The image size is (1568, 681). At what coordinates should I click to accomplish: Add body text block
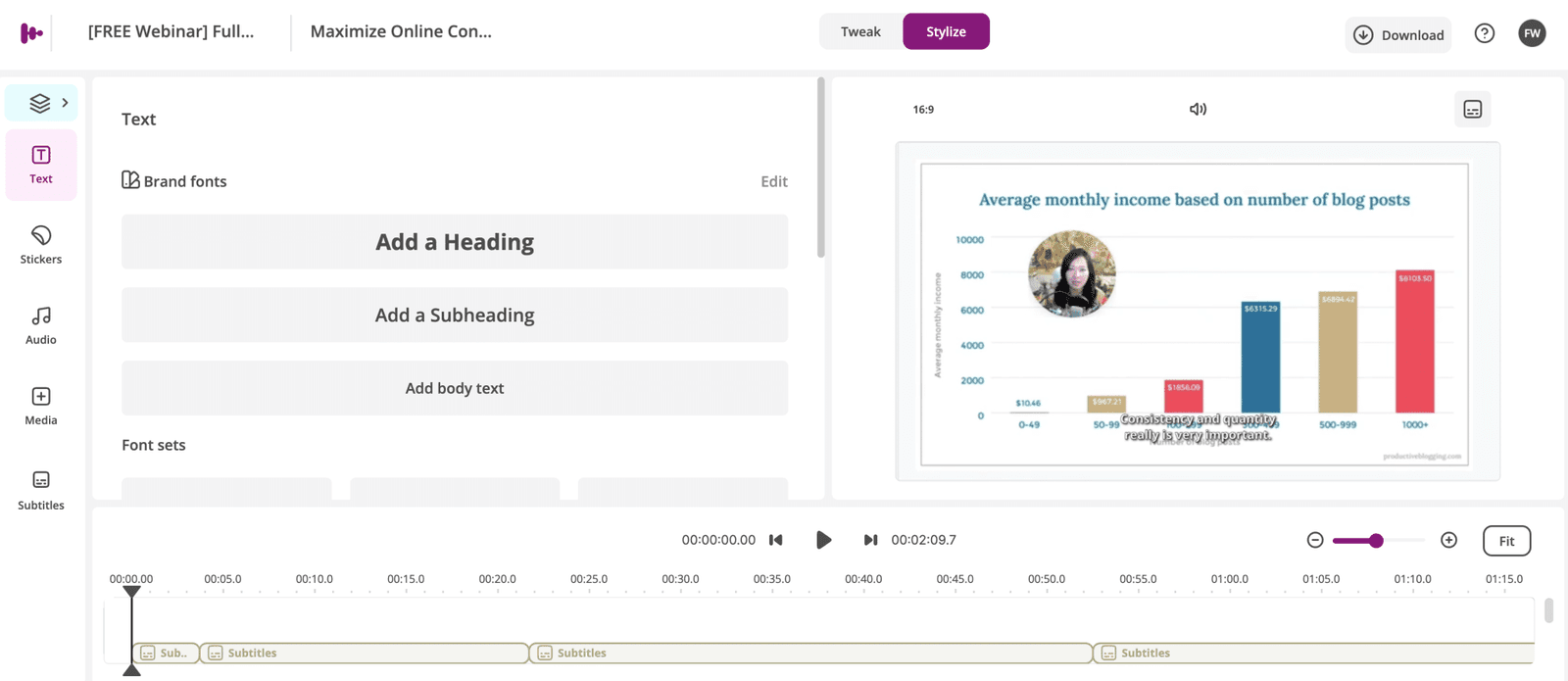[x=455, y=388]
